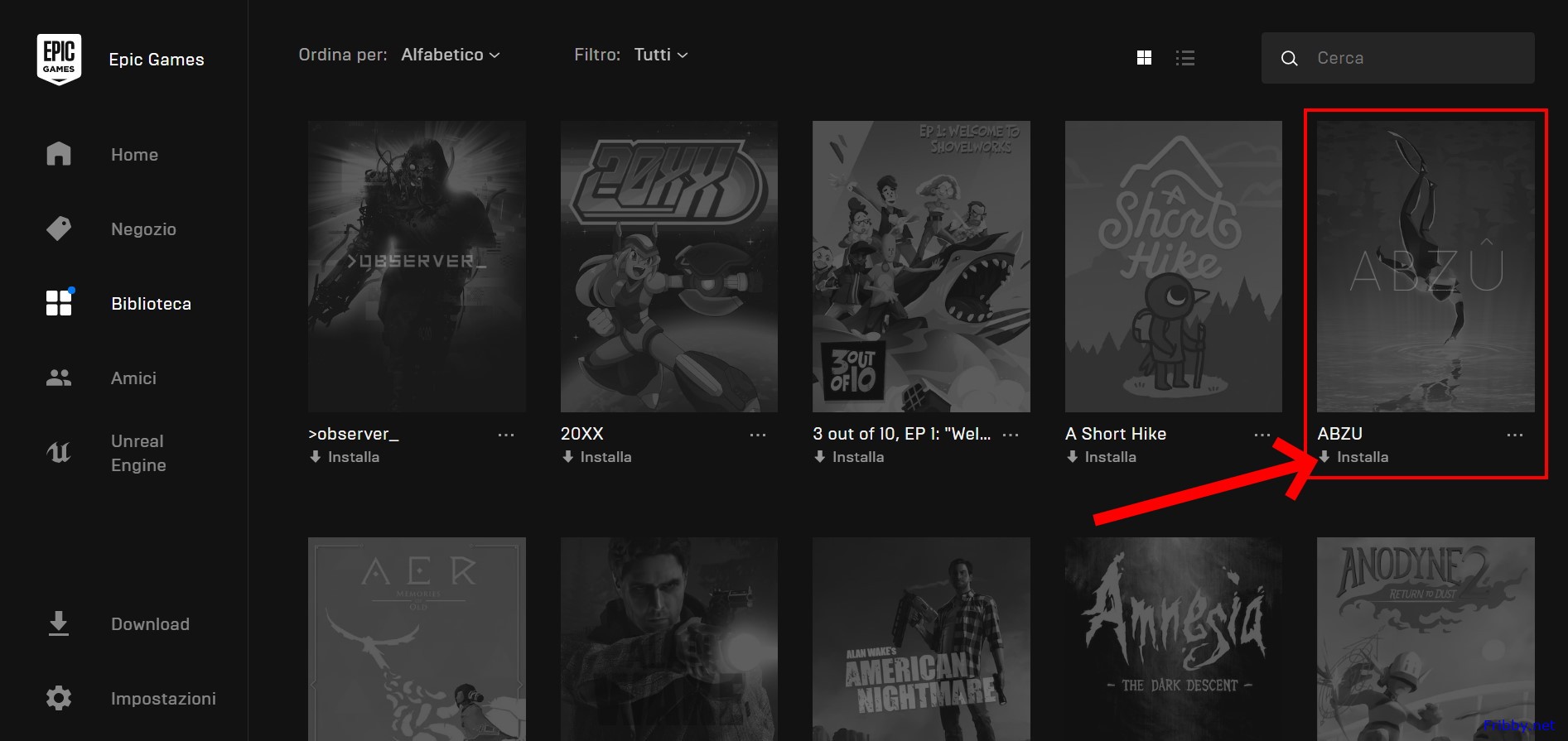The image size is (1568, 741).
Task: Open Impostazioni settings
Action: coord(163,699)
